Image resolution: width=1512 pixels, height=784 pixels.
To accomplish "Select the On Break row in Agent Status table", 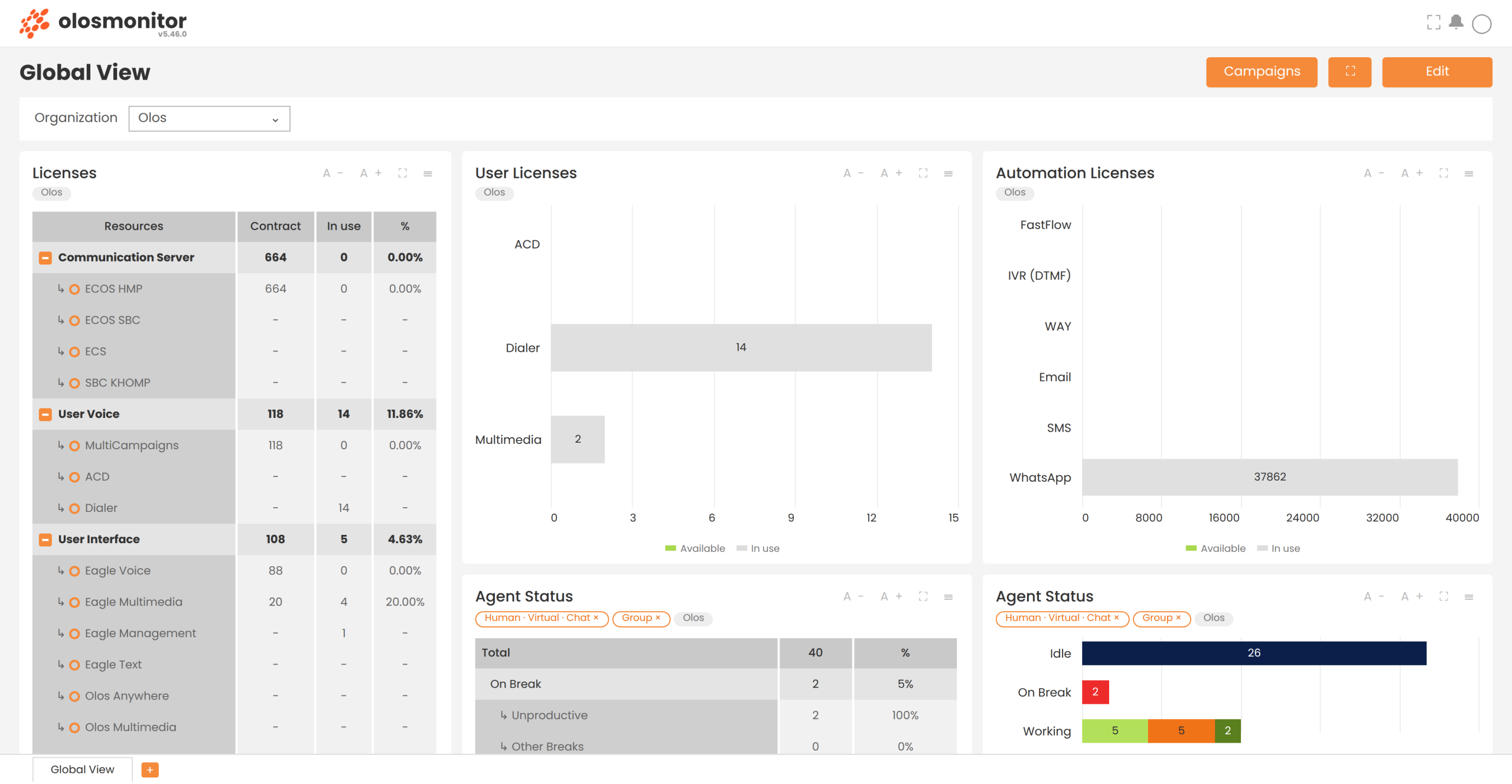I will pos(716,684).
